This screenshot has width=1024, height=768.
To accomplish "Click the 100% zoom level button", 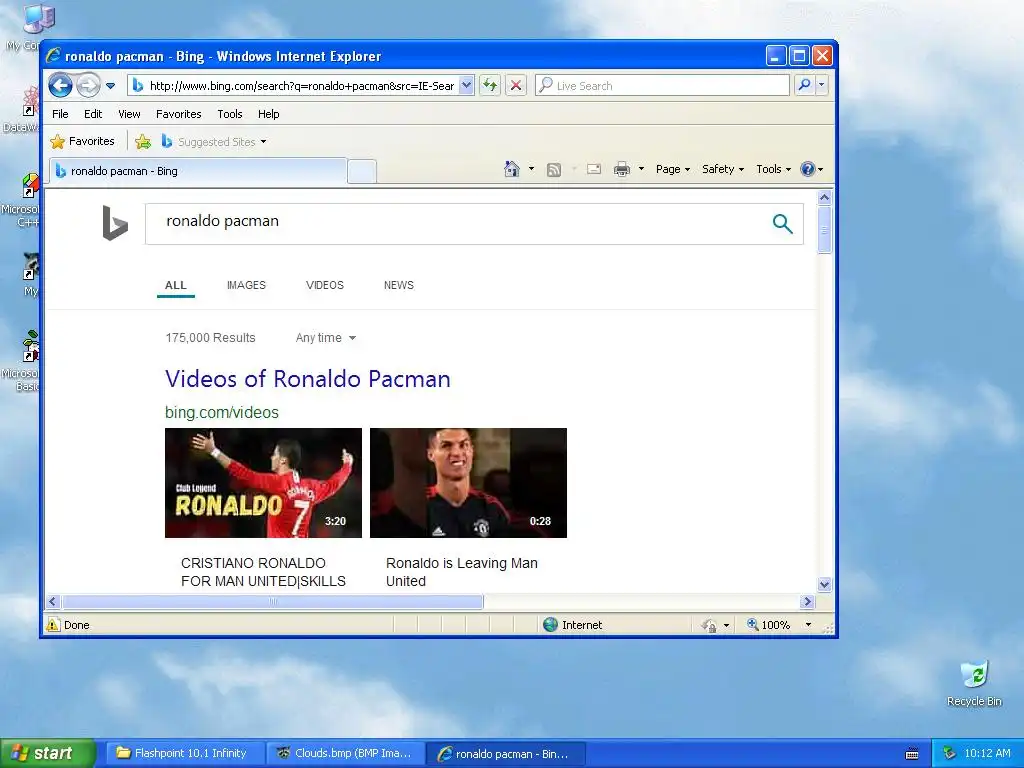I will point(769,625).
